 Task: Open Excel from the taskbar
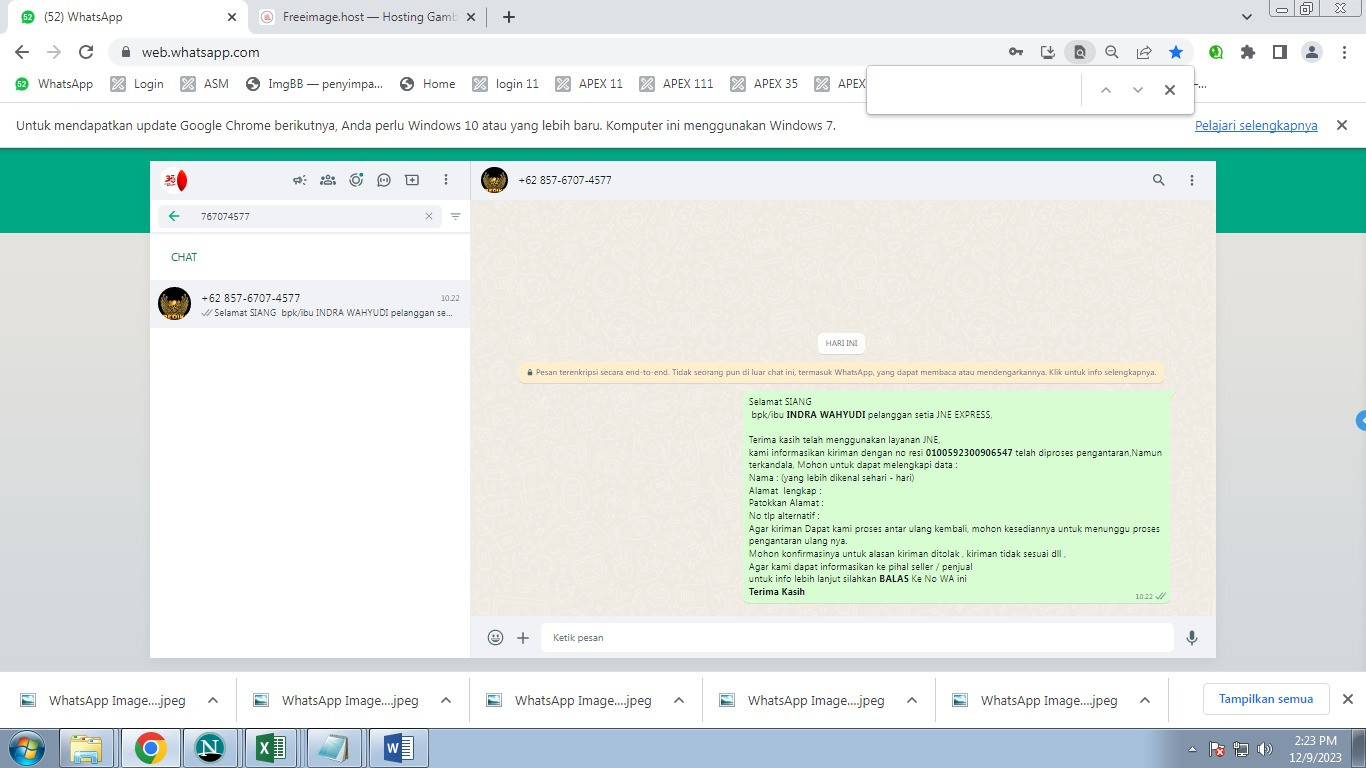pyautogui.click(x=272, y=748)
